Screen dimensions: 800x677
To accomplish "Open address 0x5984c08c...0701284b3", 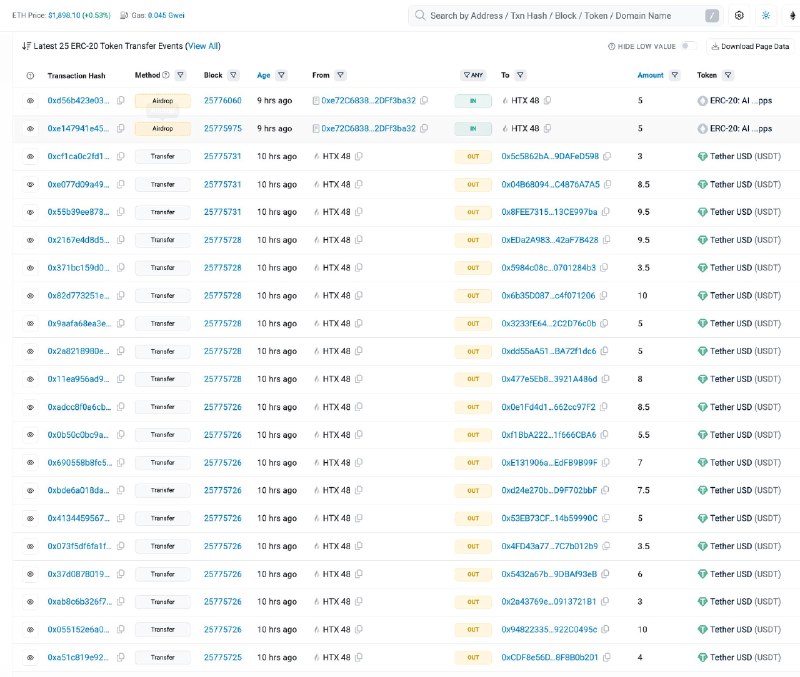I will pyautogui.click(x=548, y=268).
